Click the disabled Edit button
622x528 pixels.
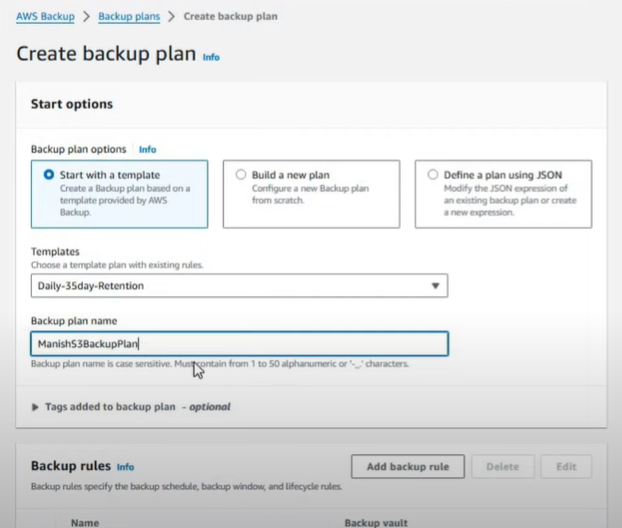point(566,467)
